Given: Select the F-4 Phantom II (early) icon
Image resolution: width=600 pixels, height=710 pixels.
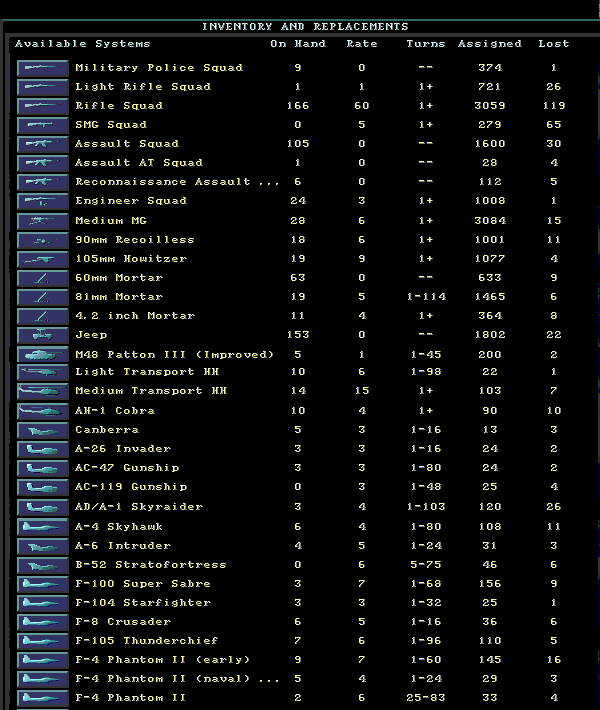Looking at the screenshot, I should [x=43, y=660].
